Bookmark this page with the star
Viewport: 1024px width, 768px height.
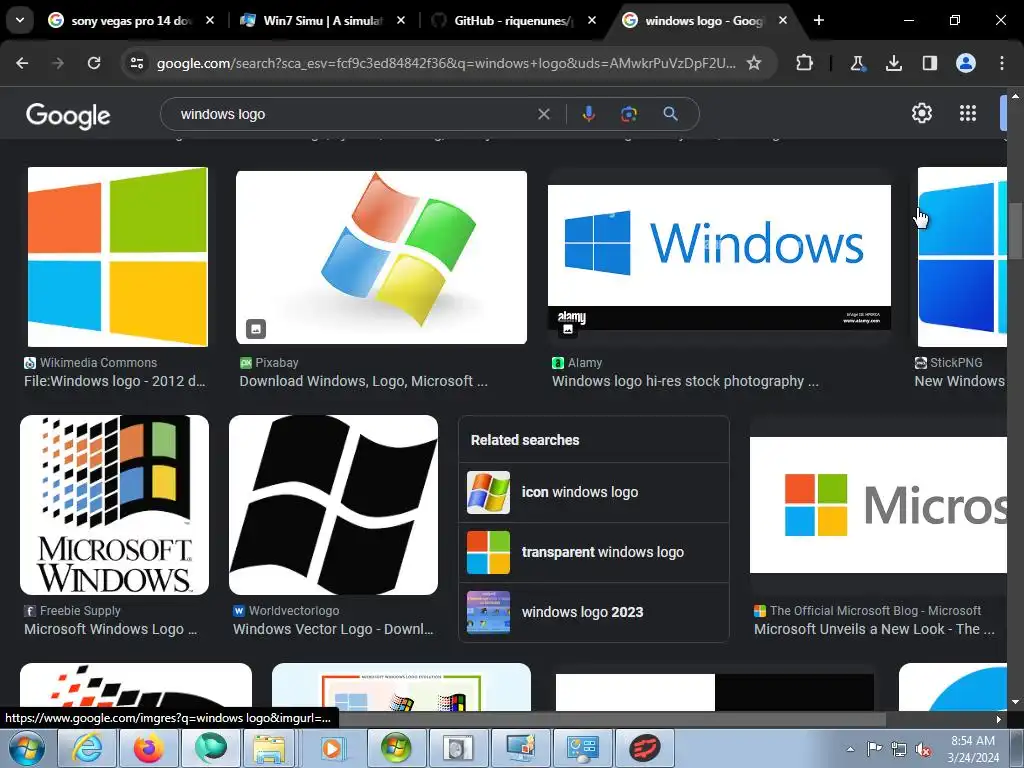click(x=754, y=63)
